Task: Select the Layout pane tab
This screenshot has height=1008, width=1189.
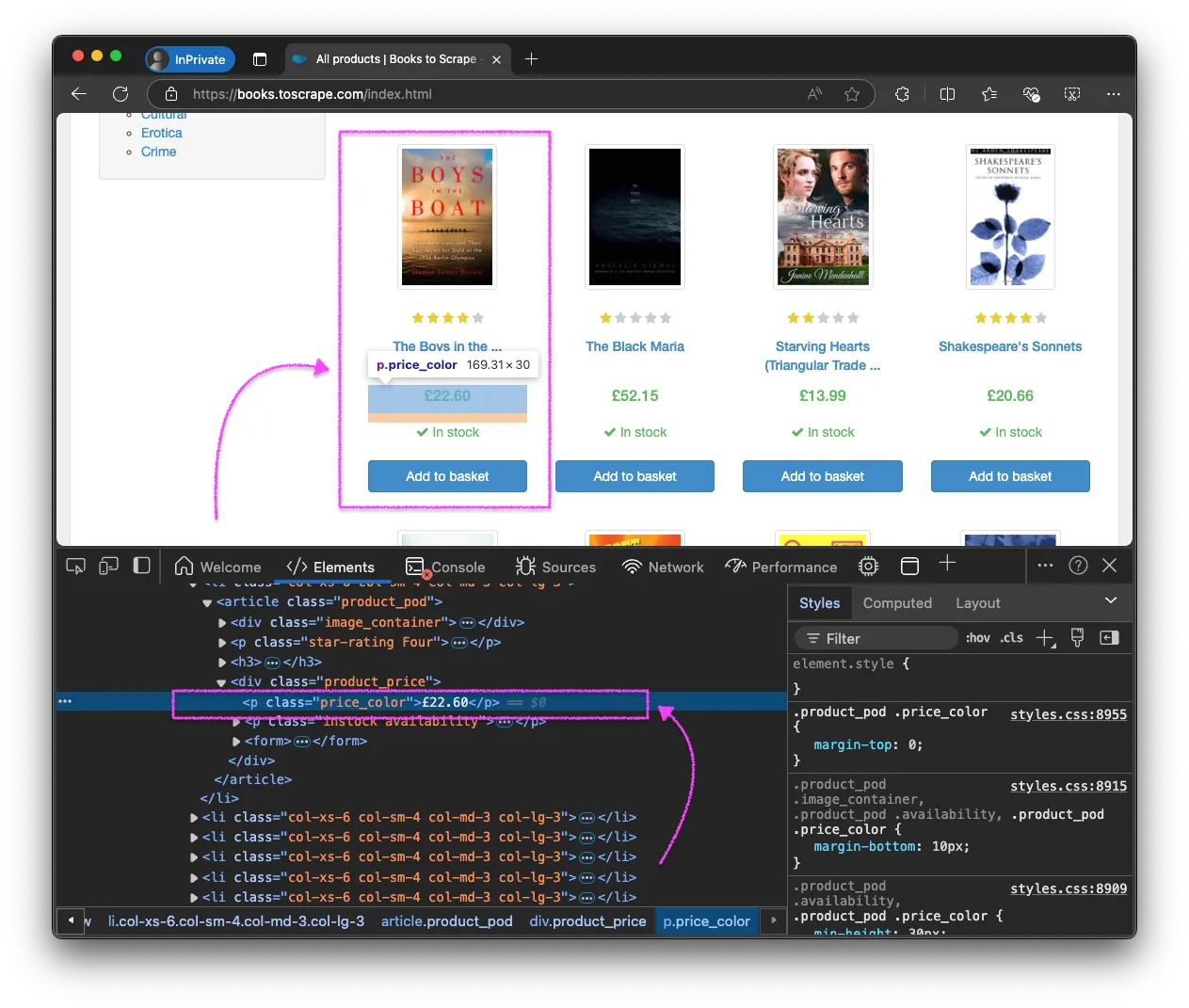Action: (978, 603)
